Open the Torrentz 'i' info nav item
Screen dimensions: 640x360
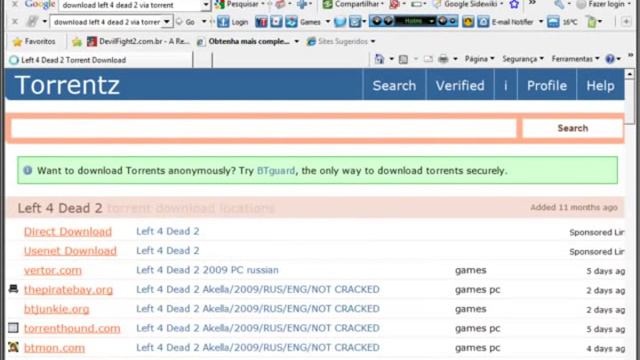[x=506, y=85]
